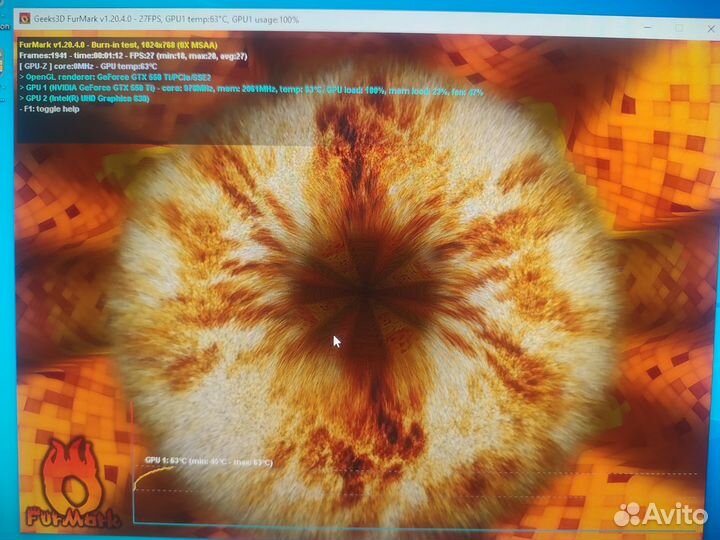Click the Frames, time and FPS stats line

134,56
